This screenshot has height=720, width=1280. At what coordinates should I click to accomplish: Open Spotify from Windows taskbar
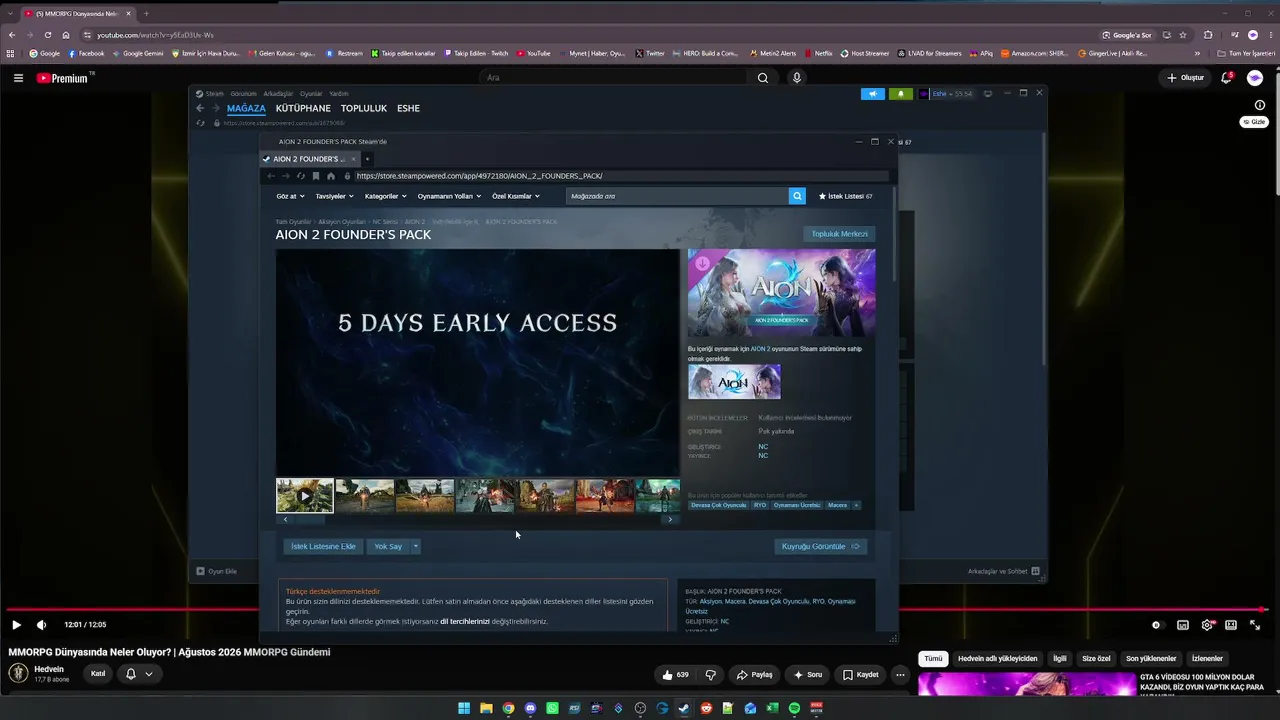coord(794,708)
